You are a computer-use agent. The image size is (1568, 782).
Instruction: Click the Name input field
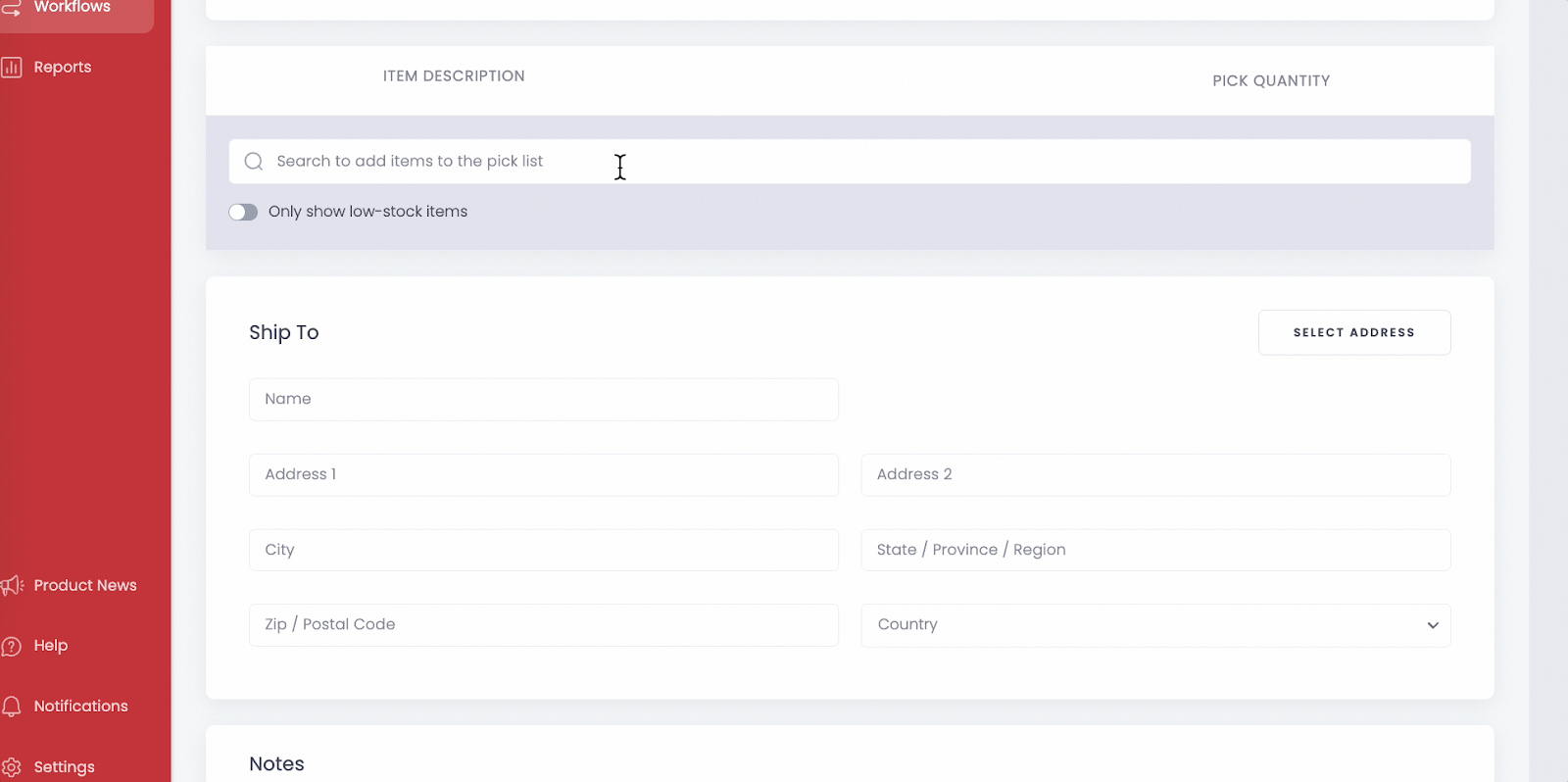coord(544,400)
